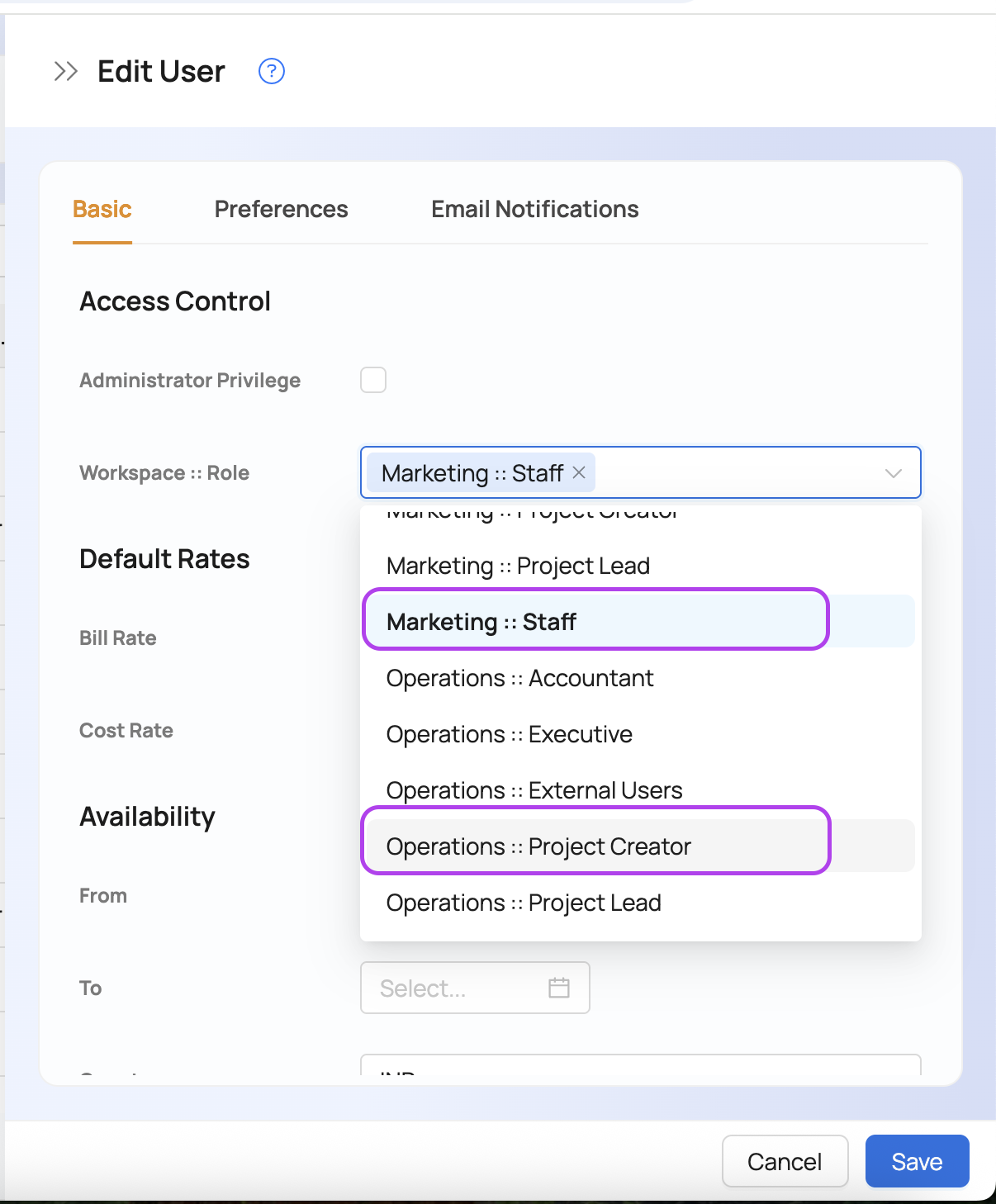This screenshot has height=1204, width=996.
Task: Click the Cancel button
Action: tap(785, 1161)
